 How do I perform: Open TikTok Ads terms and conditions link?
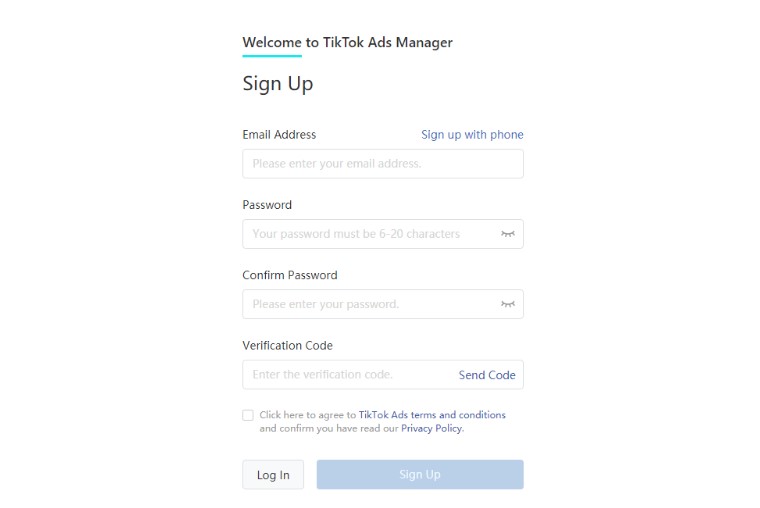pos(432,415)
